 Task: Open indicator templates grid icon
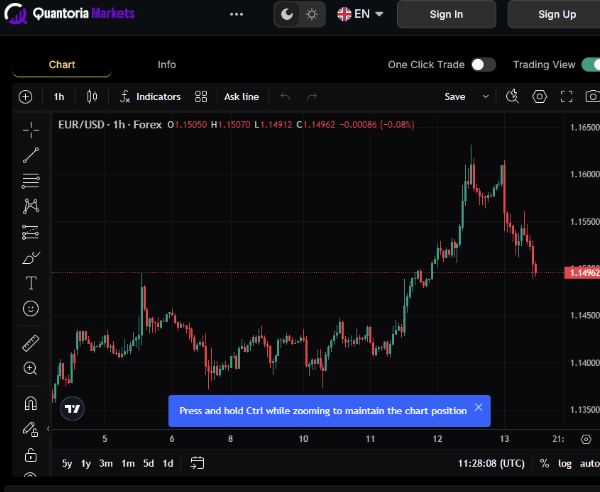(201, 97)
